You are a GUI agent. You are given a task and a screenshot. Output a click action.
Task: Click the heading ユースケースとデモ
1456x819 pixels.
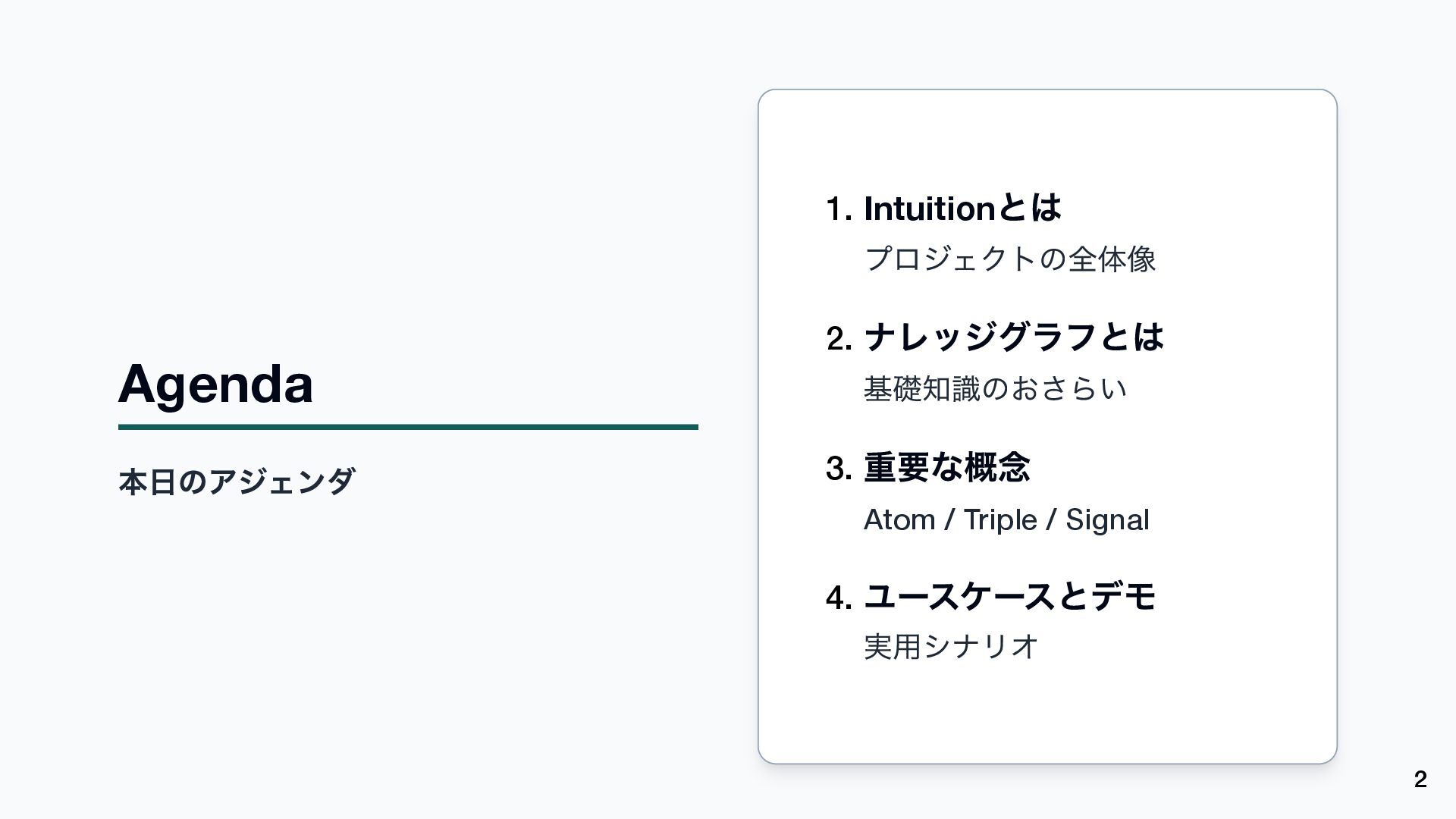tap(1009, 596)
